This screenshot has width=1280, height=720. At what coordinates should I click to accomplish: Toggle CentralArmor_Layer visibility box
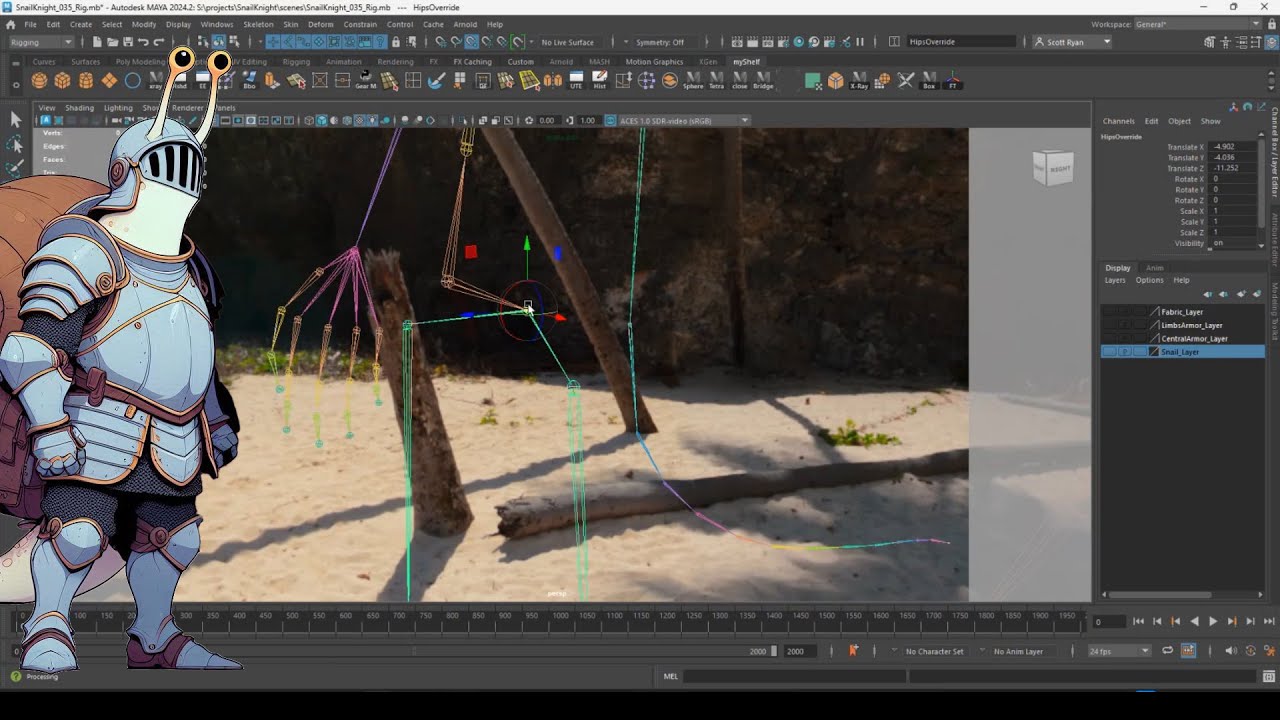tap(1109, 338)
